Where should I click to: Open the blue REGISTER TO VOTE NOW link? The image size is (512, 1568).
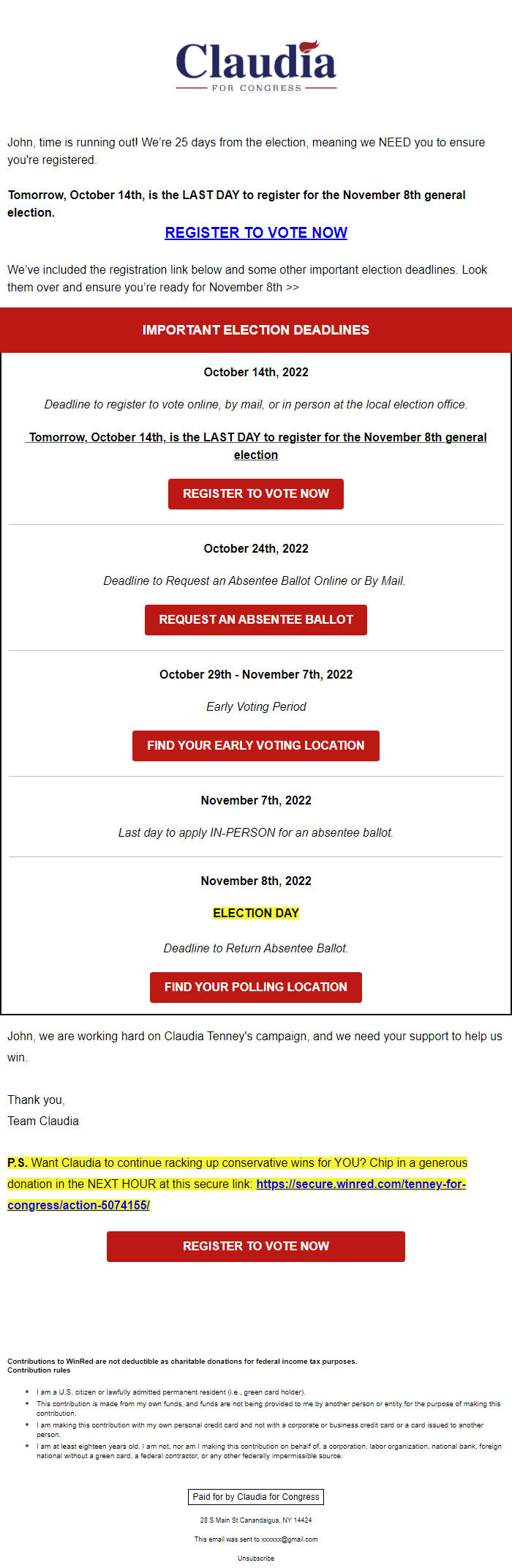tap(255, 233)
